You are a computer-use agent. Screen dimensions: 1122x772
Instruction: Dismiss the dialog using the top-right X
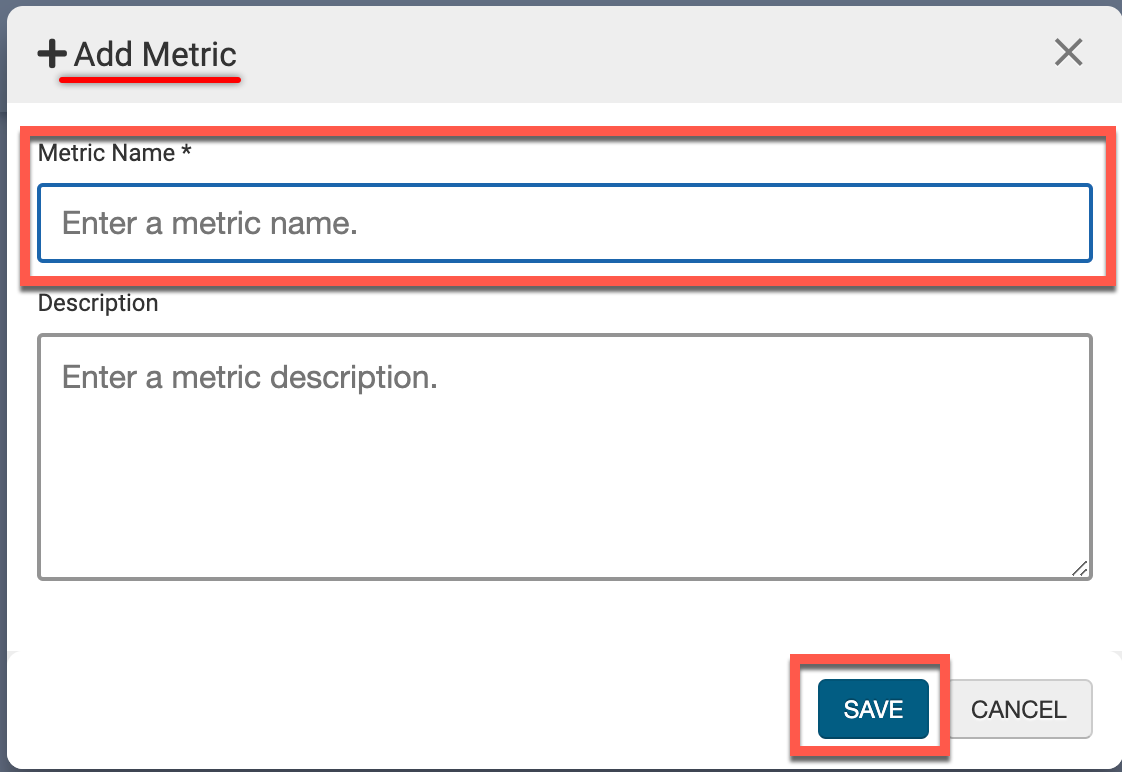(1069, 53)
